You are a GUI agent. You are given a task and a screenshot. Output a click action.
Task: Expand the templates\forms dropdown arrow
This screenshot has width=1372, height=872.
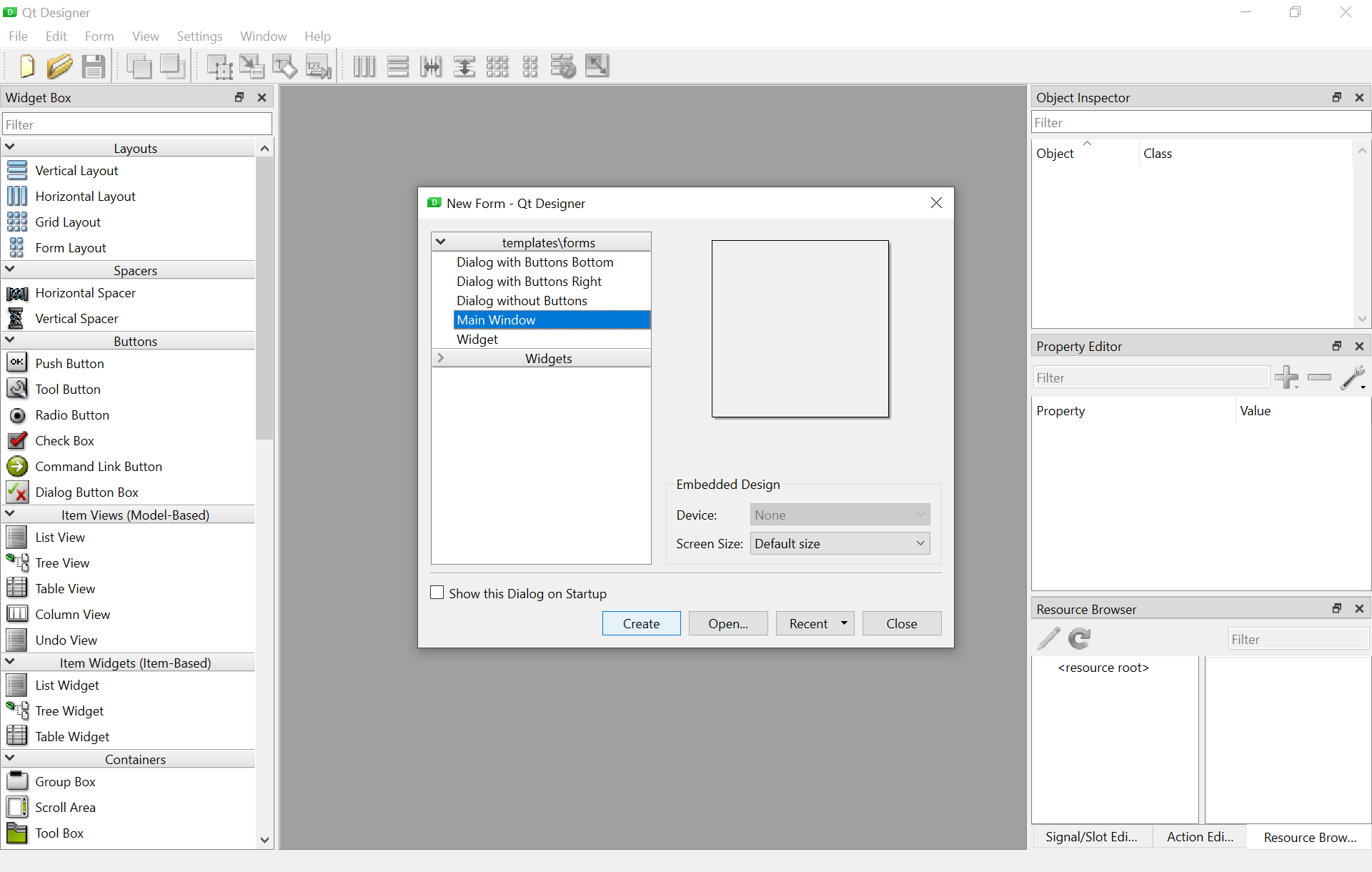pos(441,242)
